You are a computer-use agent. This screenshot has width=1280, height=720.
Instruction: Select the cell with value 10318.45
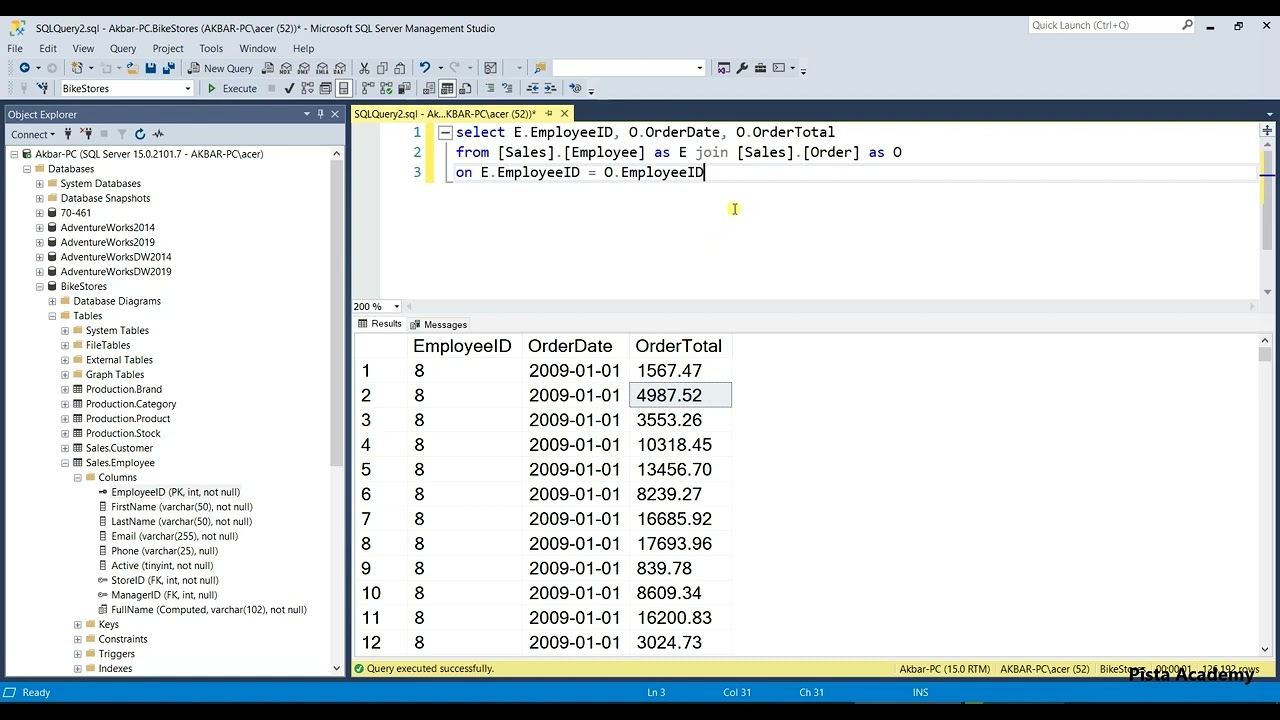pyautogui.click(x=680, y=445)
